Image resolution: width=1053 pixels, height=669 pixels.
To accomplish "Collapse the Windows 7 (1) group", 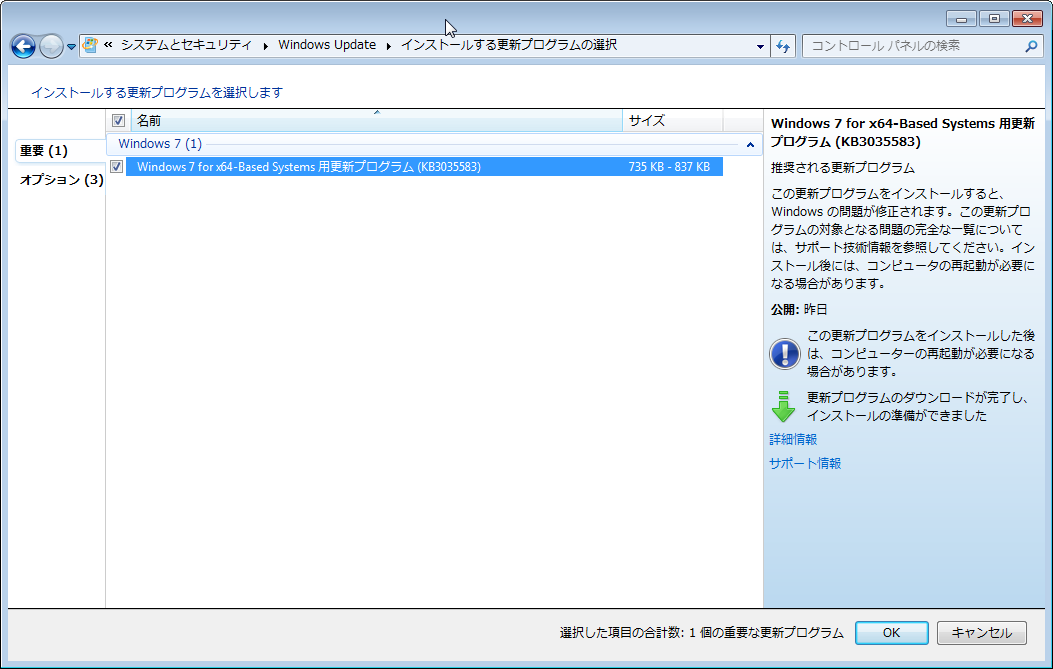I will (x=750, y=144).
